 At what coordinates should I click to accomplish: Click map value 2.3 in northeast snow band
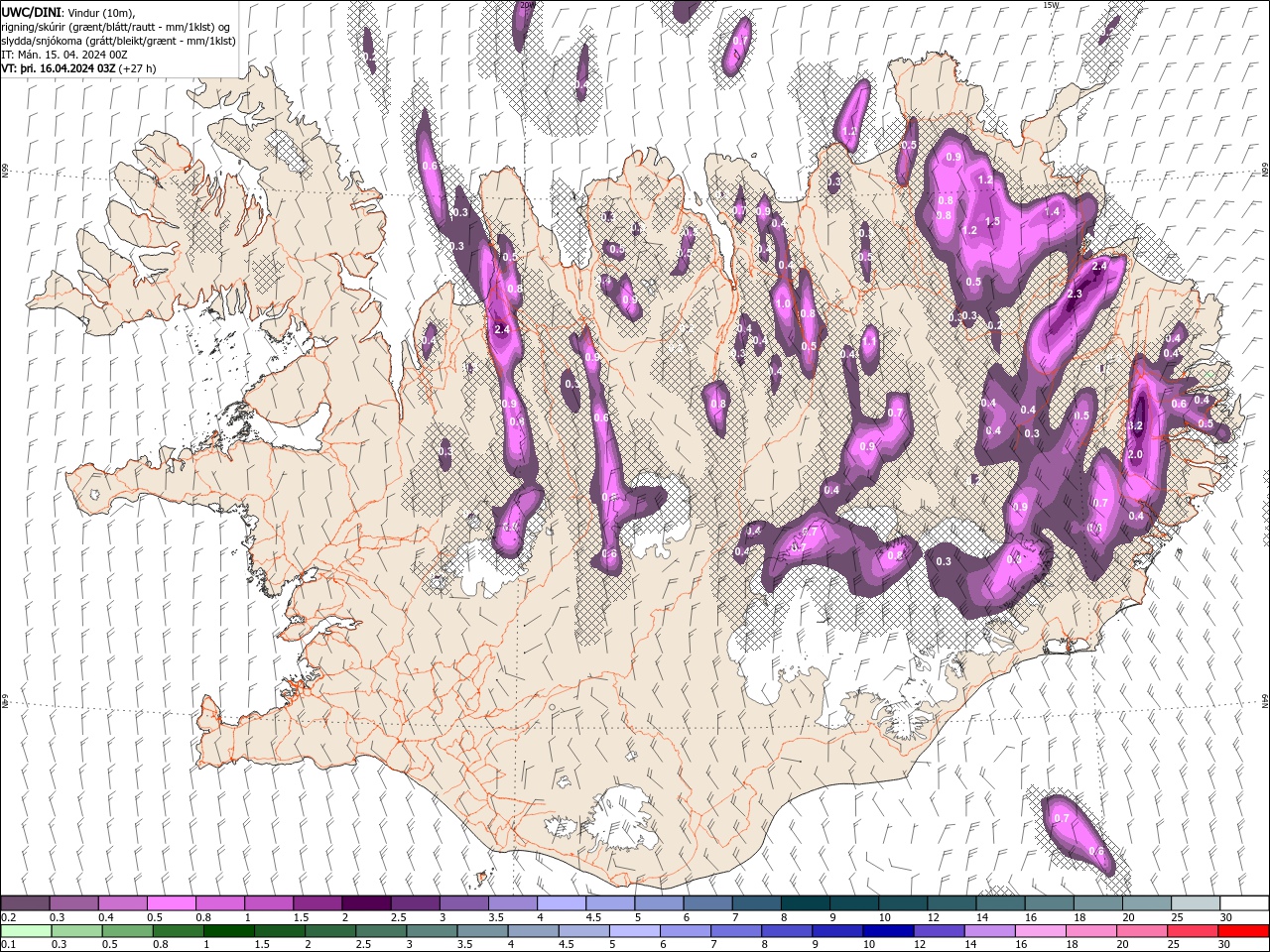click(x=1075, y=295)
